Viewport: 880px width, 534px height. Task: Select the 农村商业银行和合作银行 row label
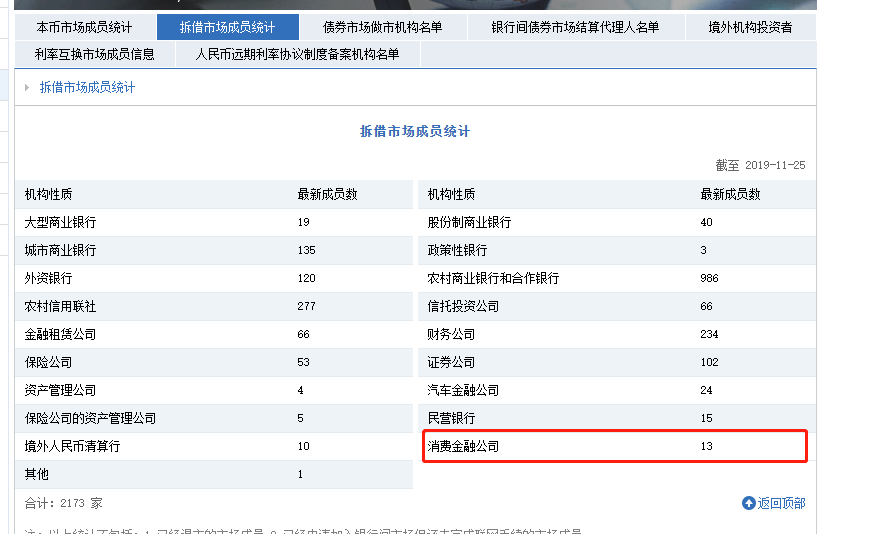493,279
